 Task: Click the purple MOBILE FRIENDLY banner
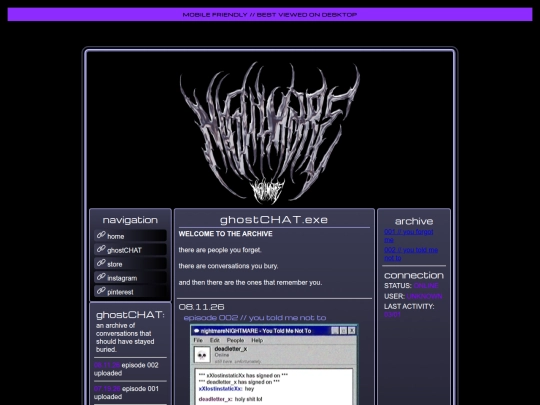pos(270,14)
